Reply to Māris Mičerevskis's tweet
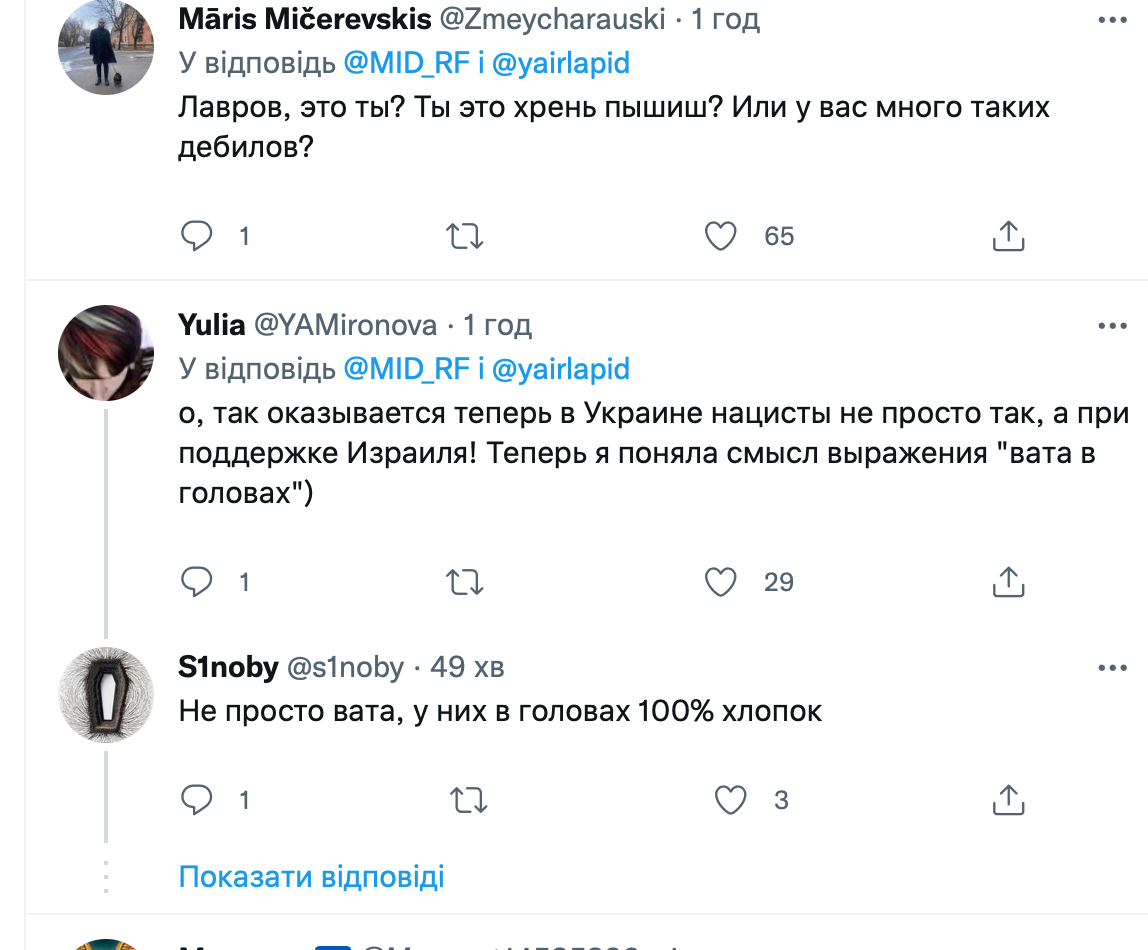Screen dimensions: 1148x950 [x=197, y=236]
